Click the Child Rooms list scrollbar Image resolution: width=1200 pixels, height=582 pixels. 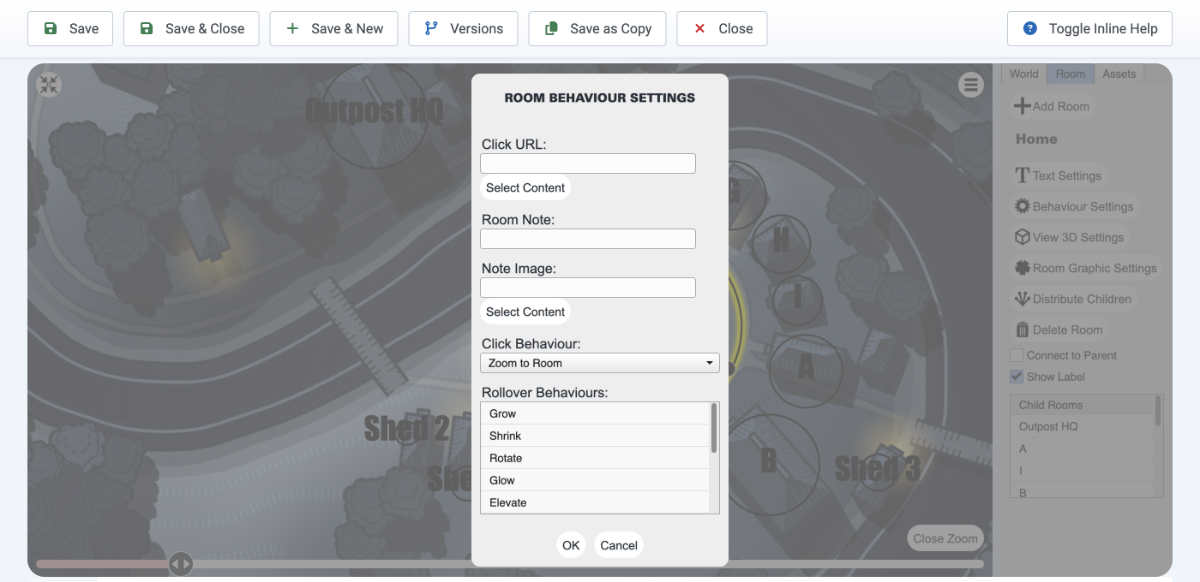tap(1159, 410)
